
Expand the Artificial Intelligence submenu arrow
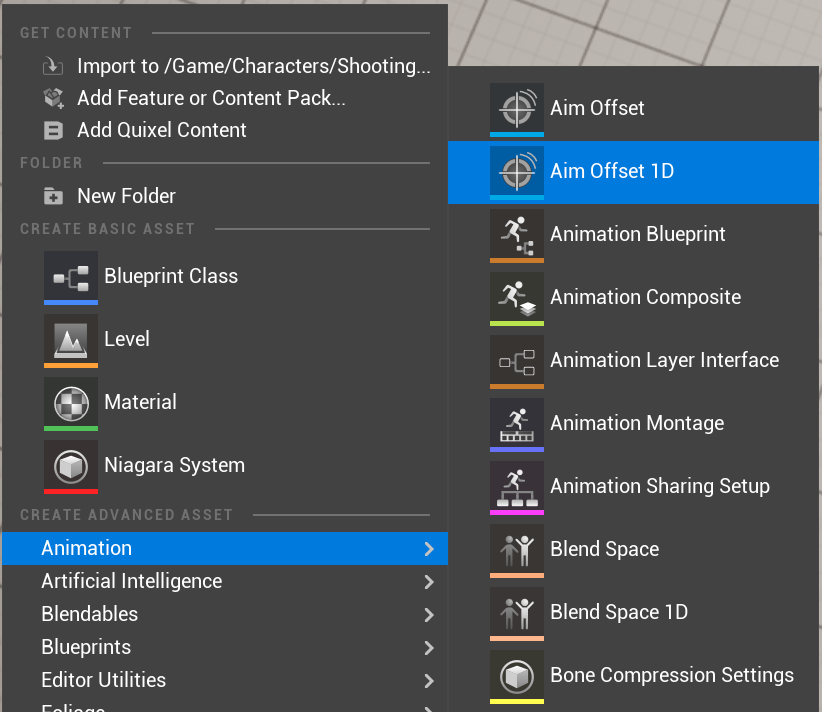click(429, 581)
